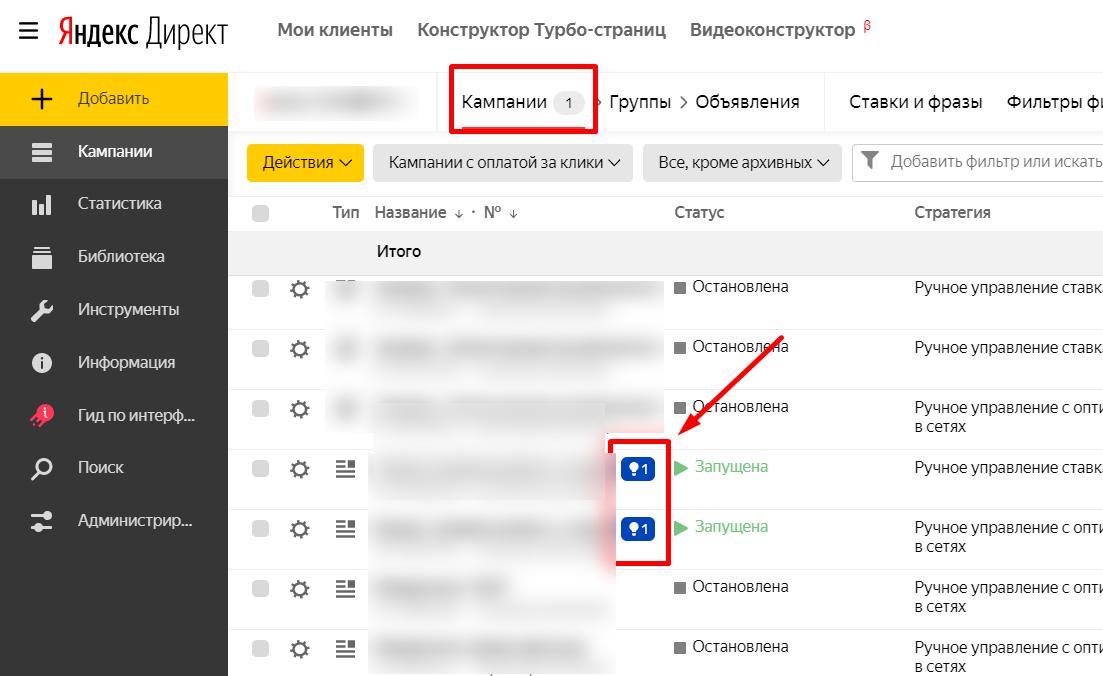Click the Статистика bar chart icon in sidebar

coord(42,204)
